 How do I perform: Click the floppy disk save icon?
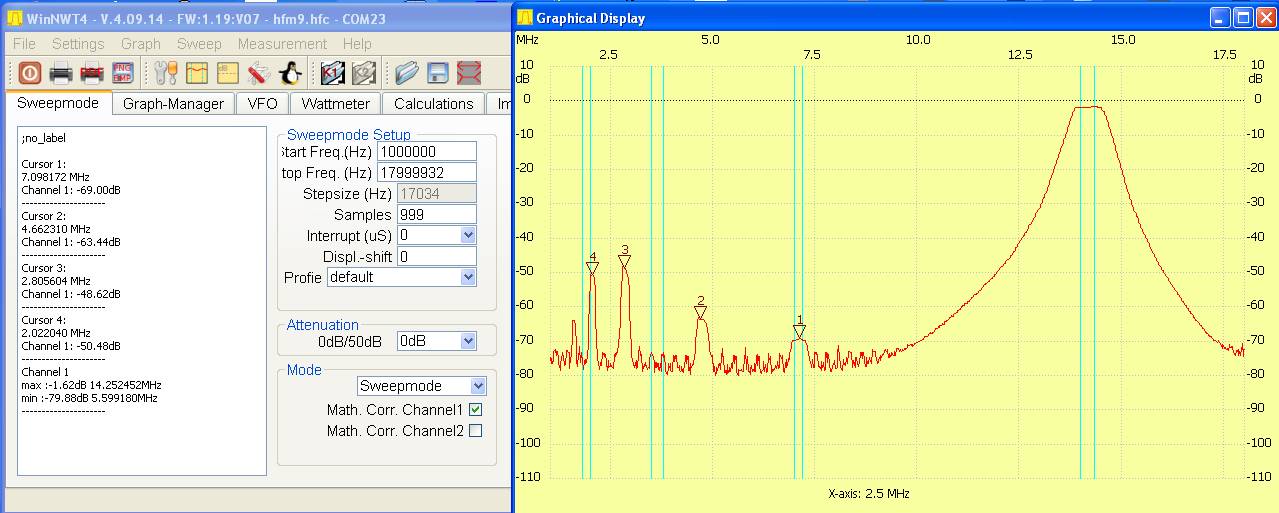coord(437,73)
